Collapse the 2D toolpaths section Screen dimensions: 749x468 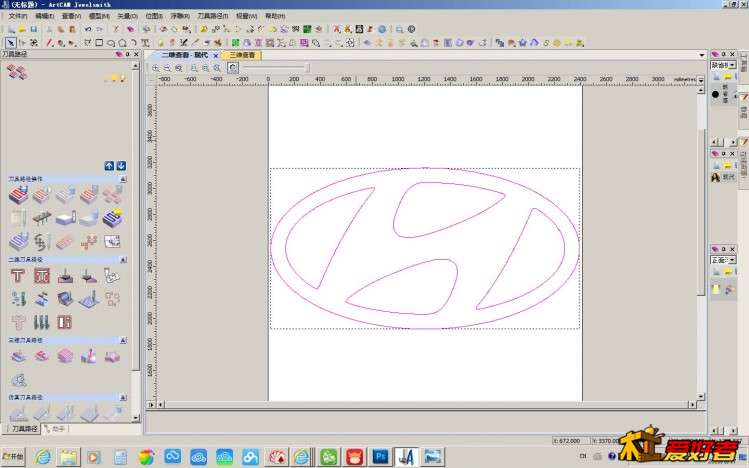pyautogui.click(x=123, y=260)
